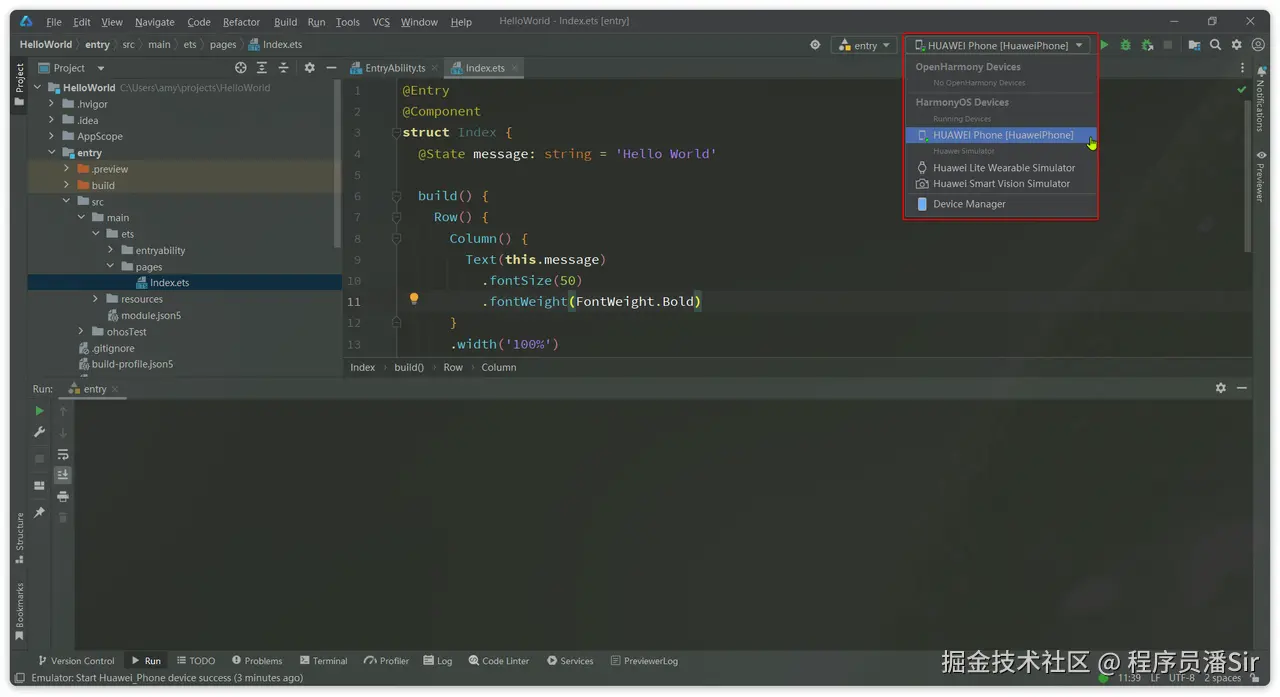1280x697 pixels.
Task: Rerun entry with green play in Run panel
Action: point(39,411)
